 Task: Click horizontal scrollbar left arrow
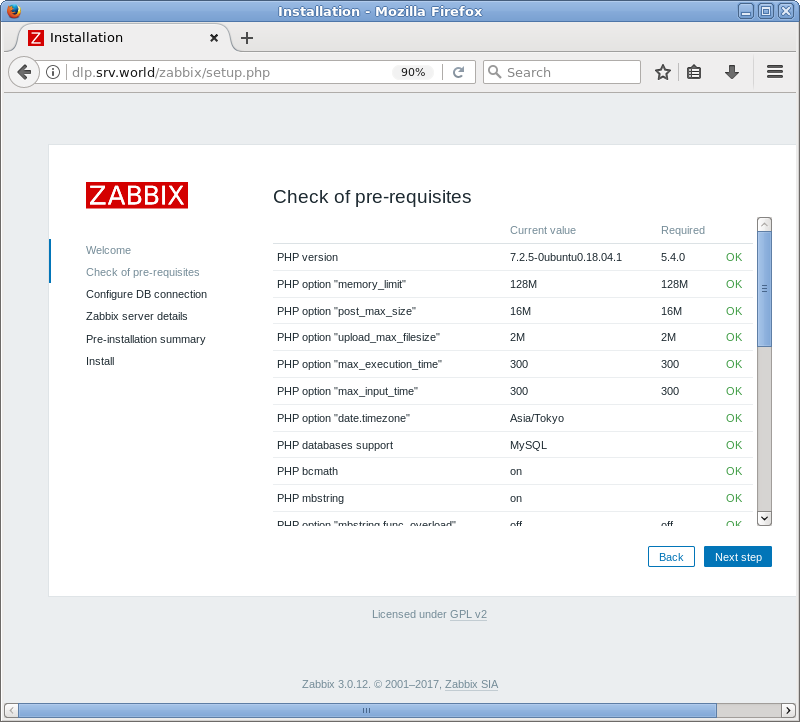(x=11, y=710)
